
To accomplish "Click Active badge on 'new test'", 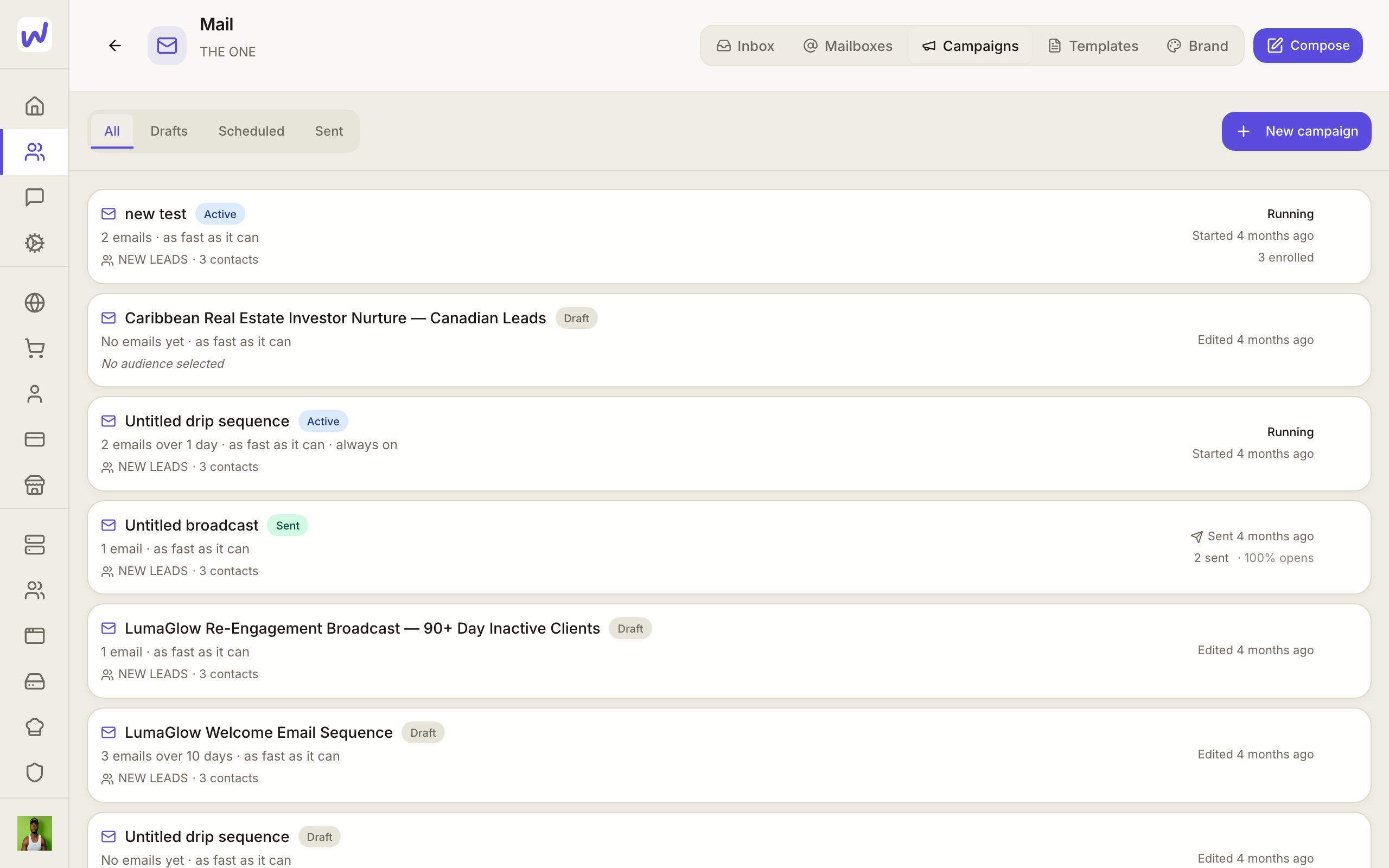I will pos(220,214).
